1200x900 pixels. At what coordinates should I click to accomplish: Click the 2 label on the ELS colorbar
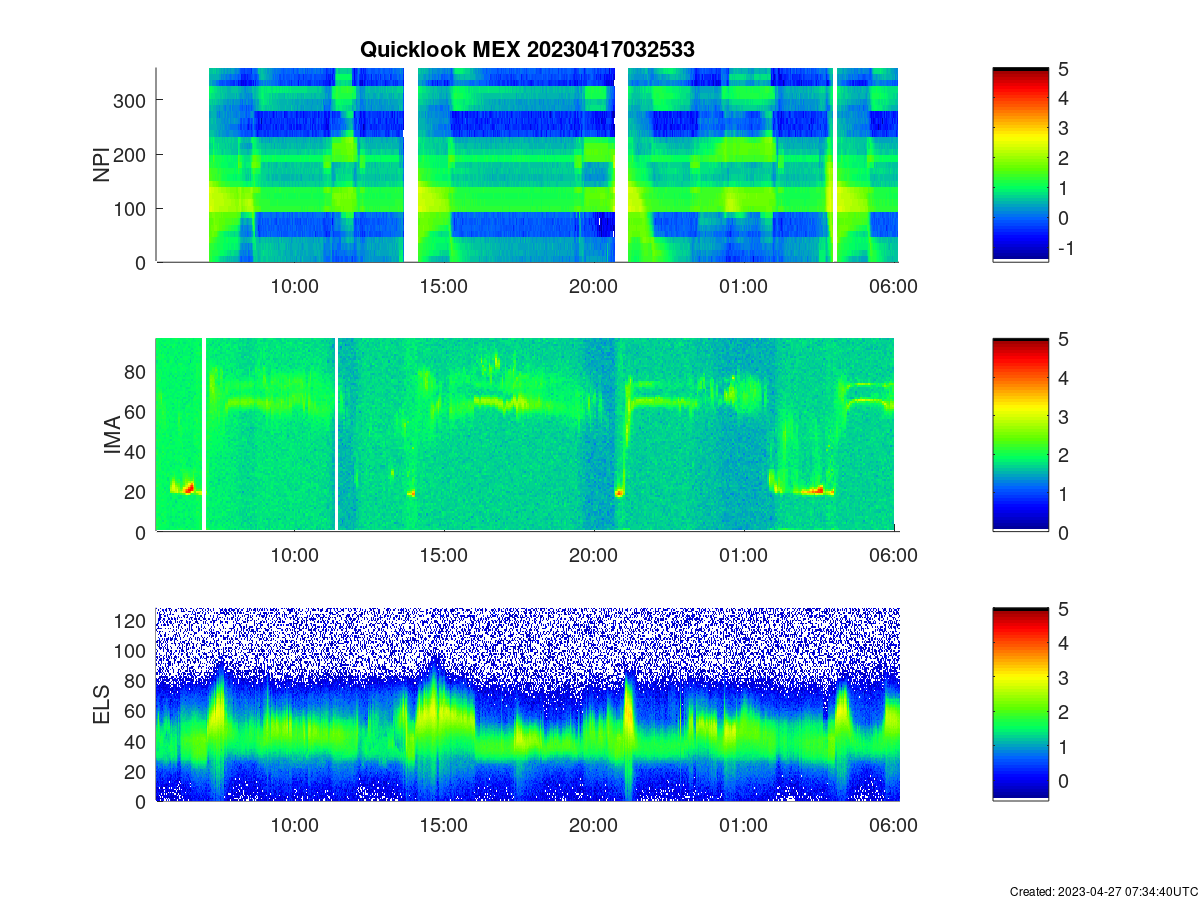(1063, 711)
